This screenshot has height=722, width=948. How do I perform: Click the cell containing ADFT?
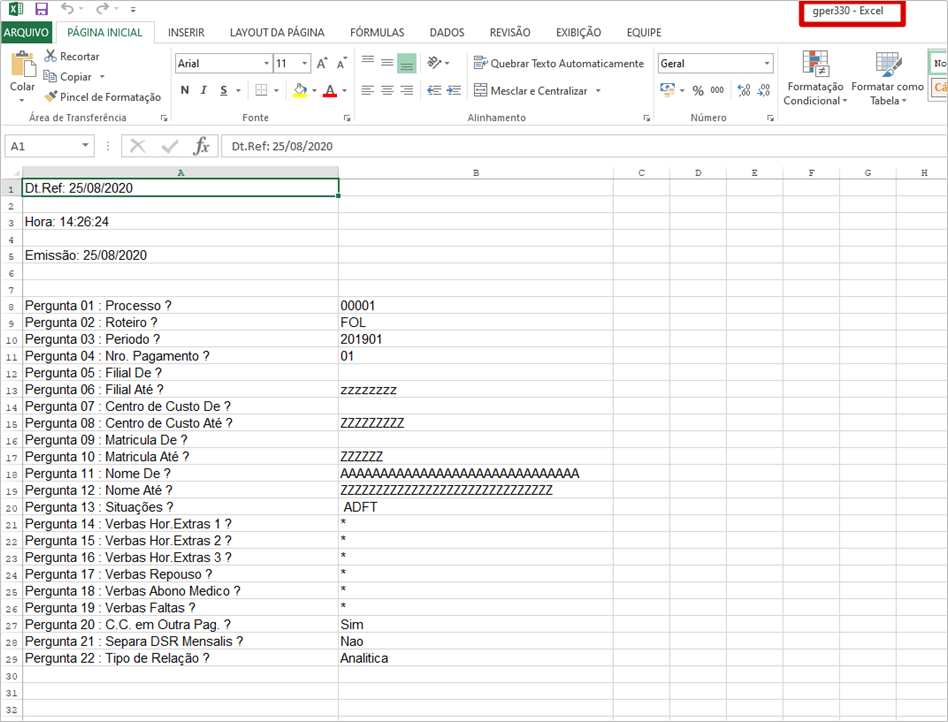coord(476,507)
